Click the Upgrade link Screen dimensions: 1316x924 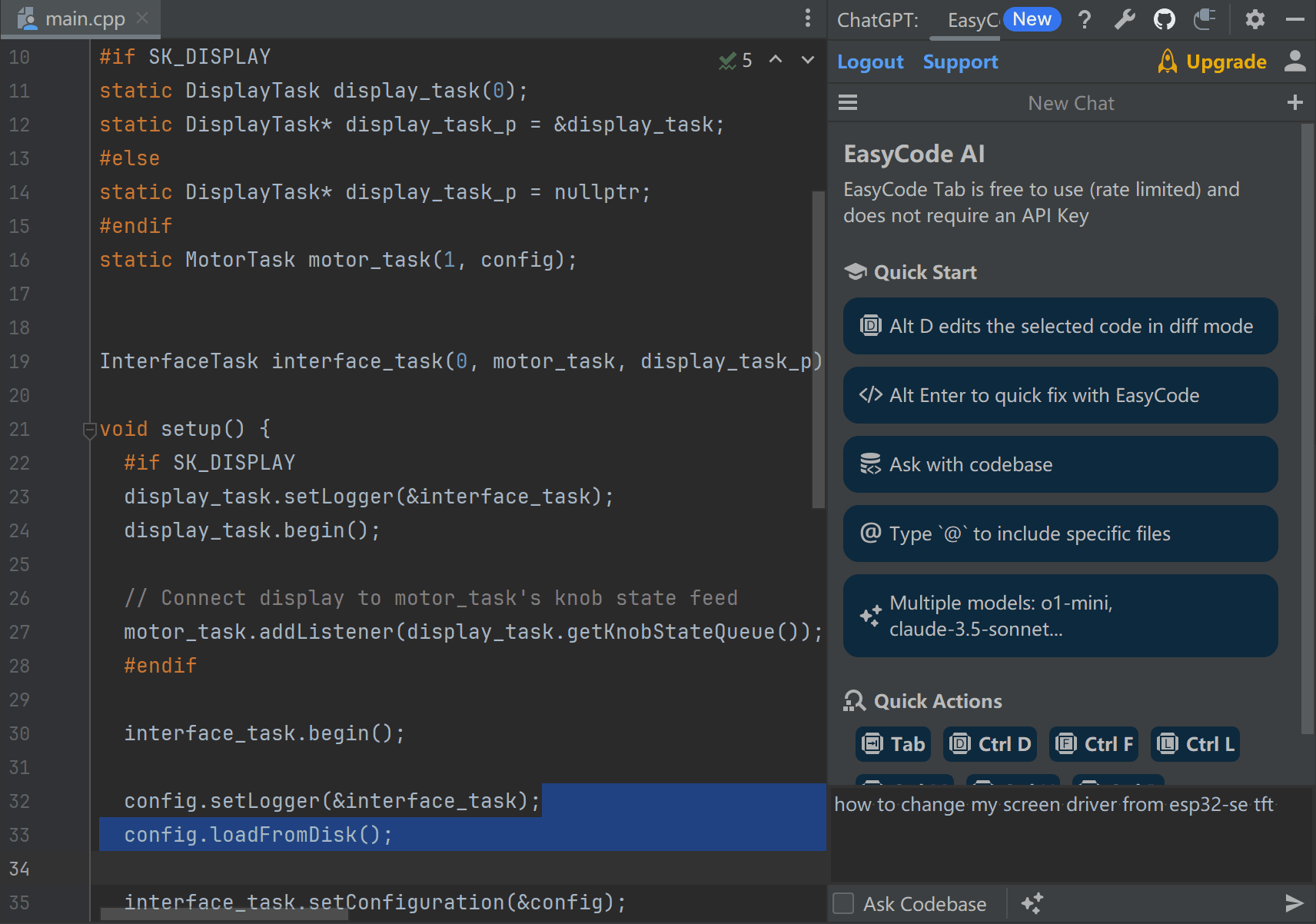(x=1227, y=61)
